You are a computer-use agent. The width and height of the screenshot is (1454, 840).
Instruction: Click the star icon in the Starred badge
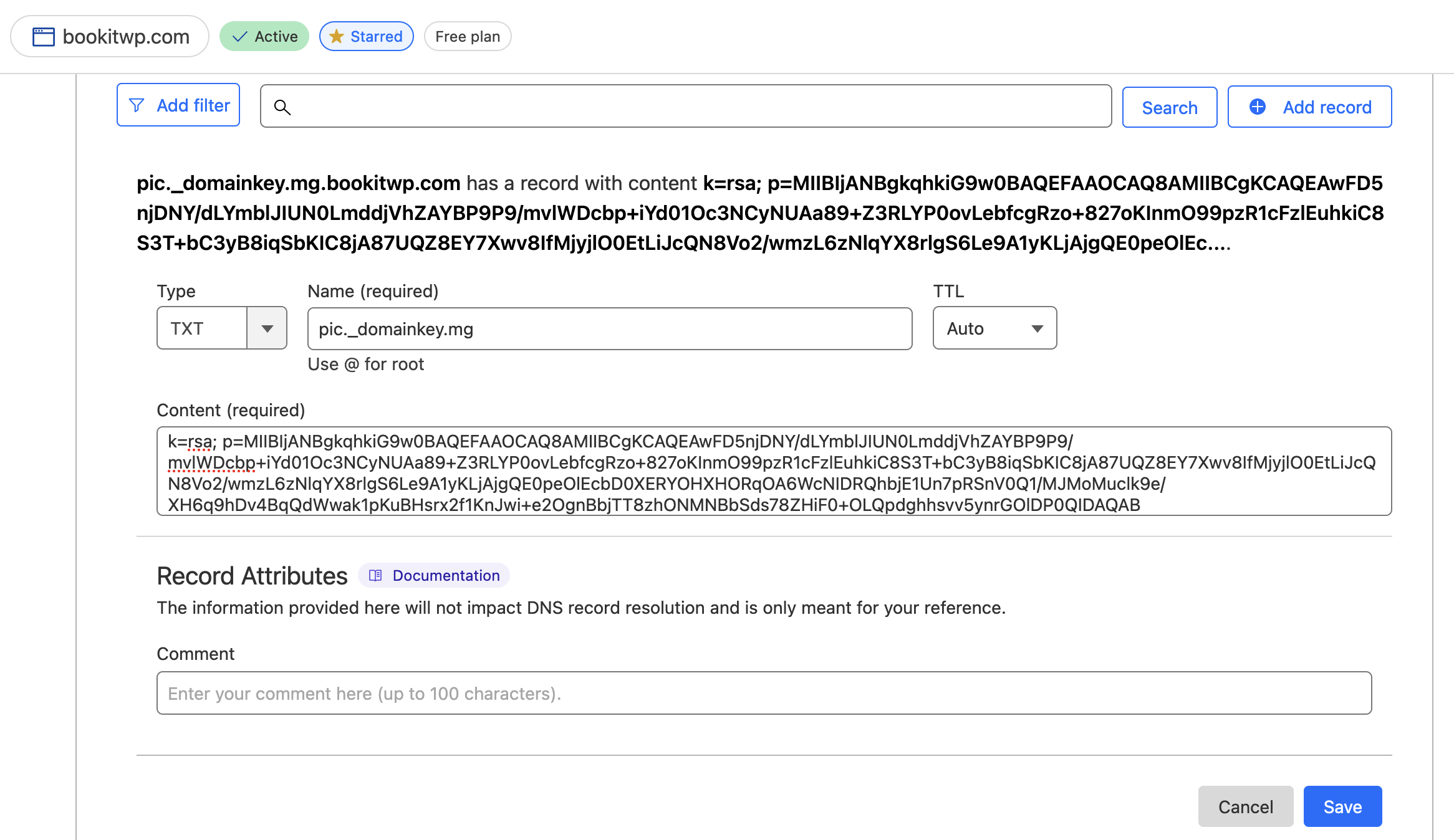coord(337,36)
